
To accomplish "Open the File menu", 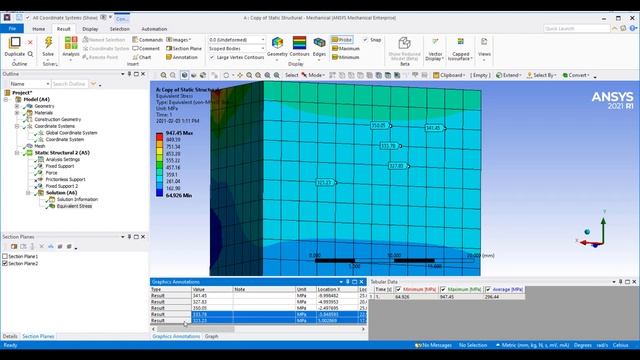I will coord(12,29).
